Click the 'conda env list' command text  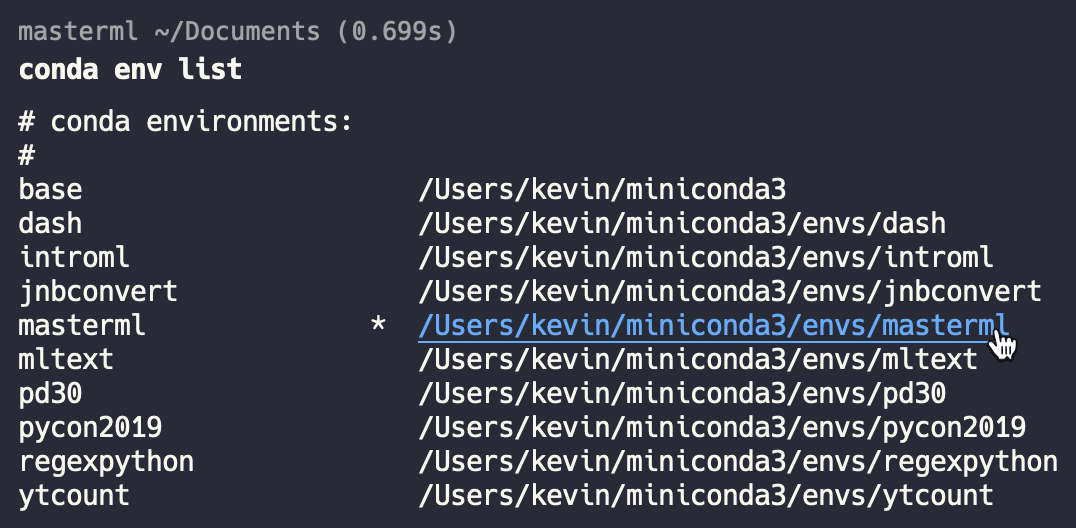(x=130, y=69)
